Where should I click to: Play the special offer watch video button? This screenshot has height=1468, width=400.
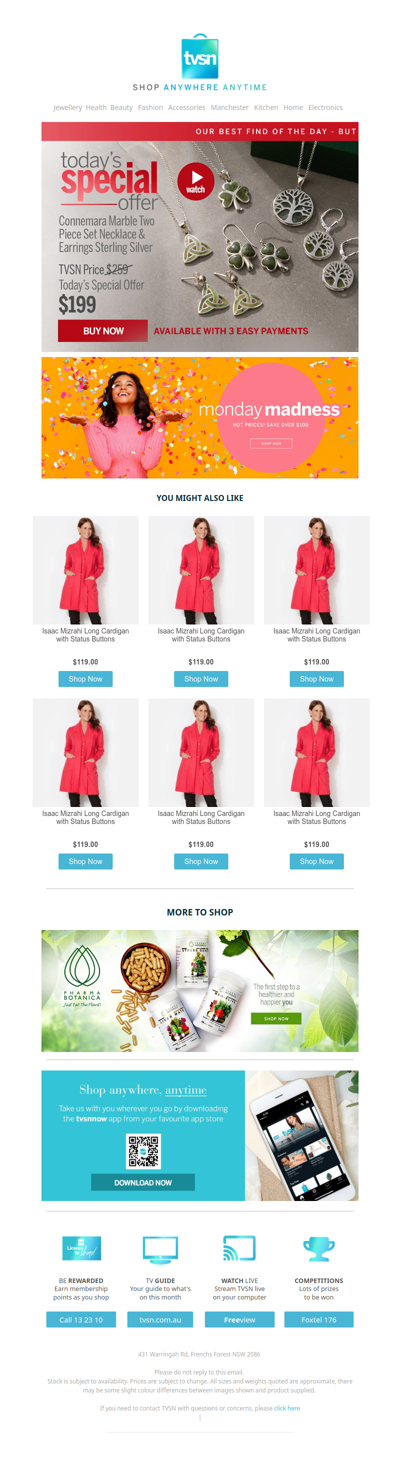click(196, 182)
